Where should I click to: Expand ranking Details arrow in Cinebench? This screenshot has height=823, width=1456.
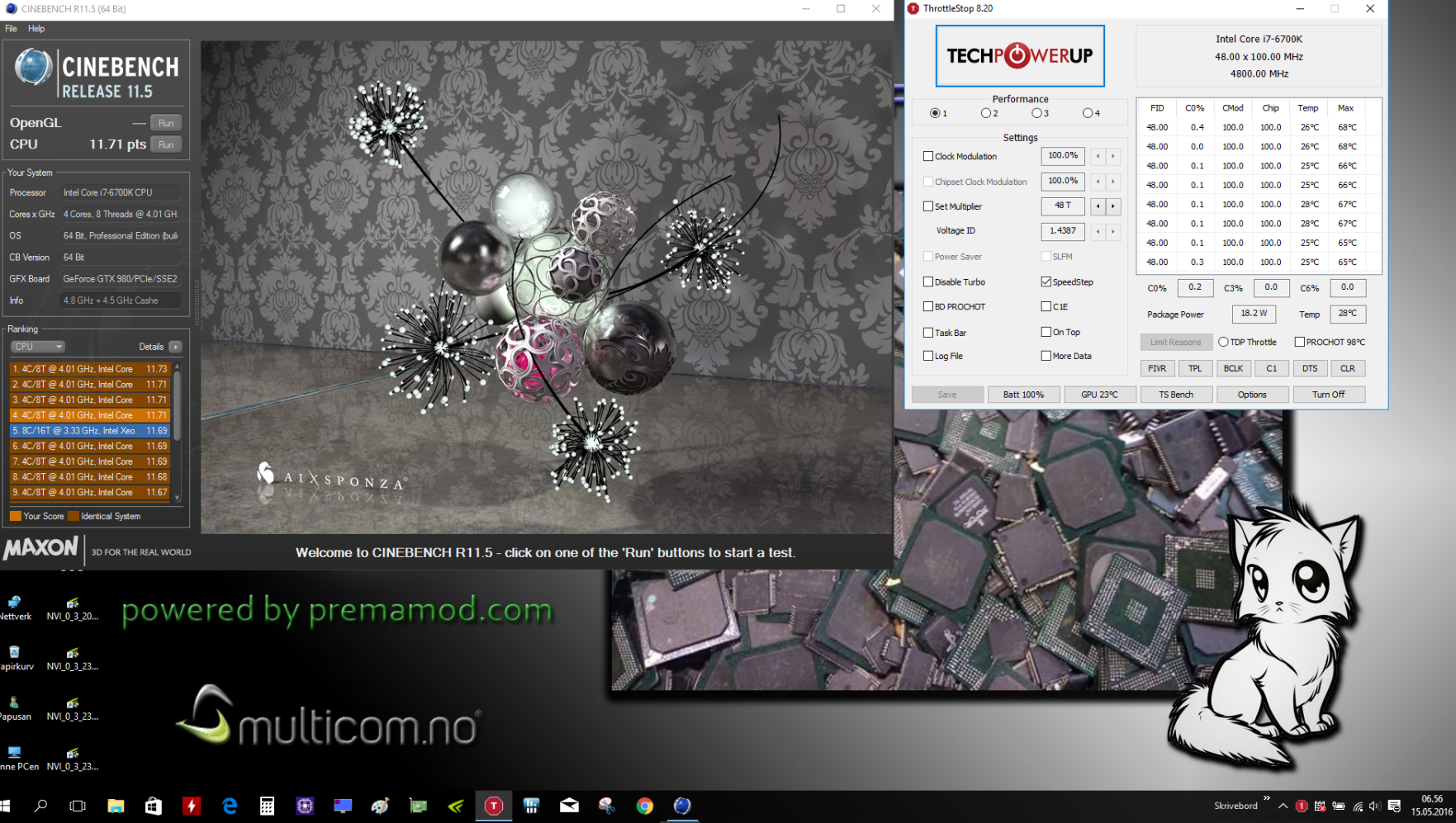click(175, 347)
